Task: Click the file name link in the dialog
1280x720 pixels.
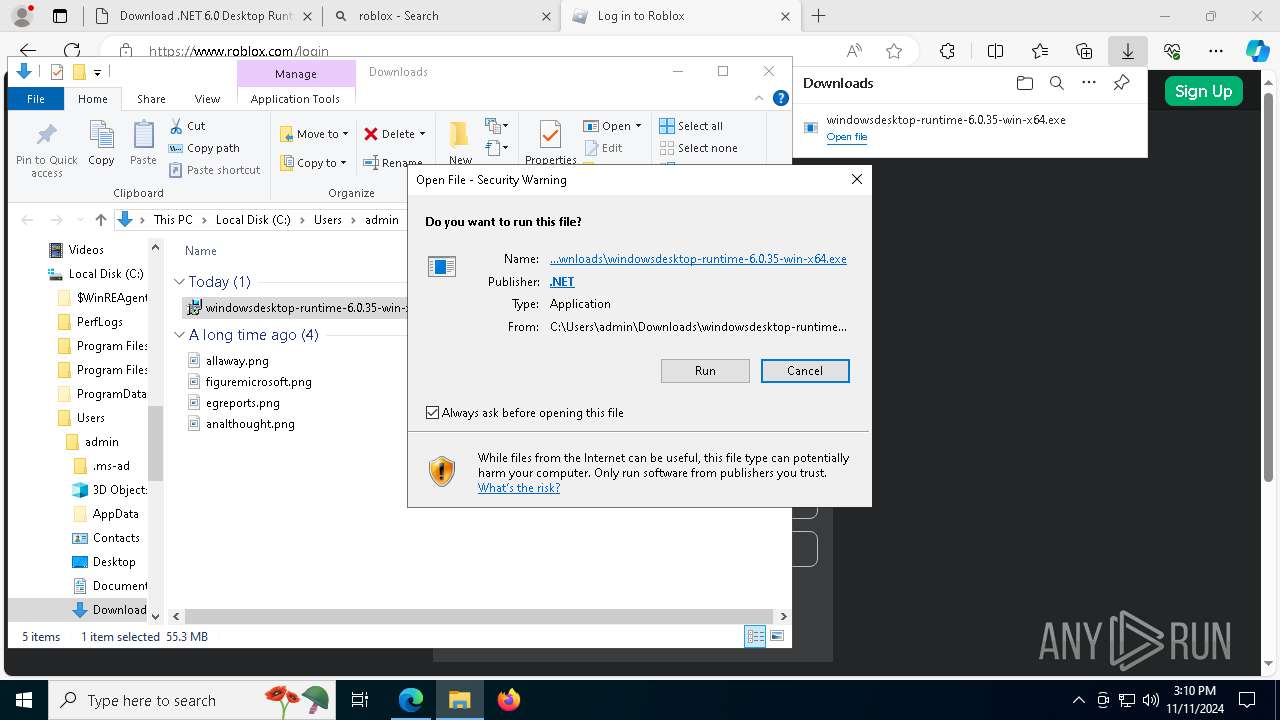Action: [698, 259]
